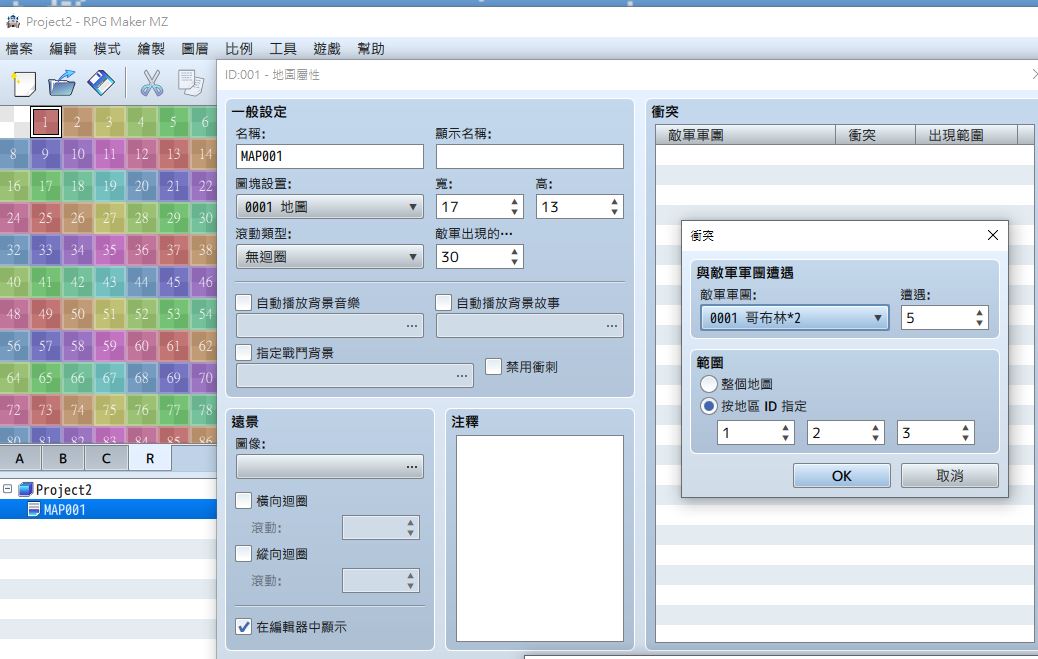Click the Open Project folder icon

(62, 83)
